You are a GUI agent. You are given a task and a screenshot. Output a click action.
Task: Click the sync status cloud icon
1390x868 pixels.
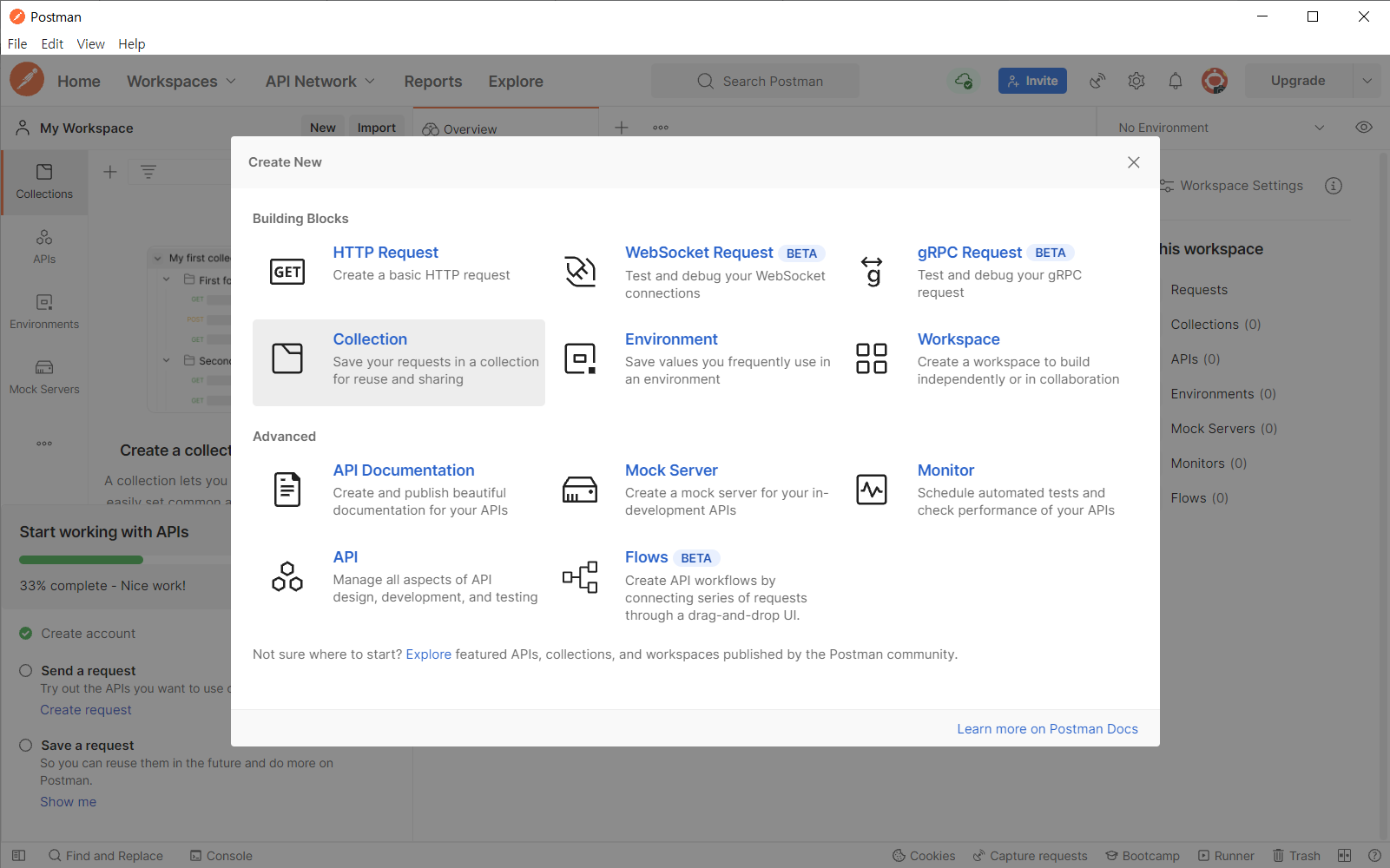tap(964, 81)
